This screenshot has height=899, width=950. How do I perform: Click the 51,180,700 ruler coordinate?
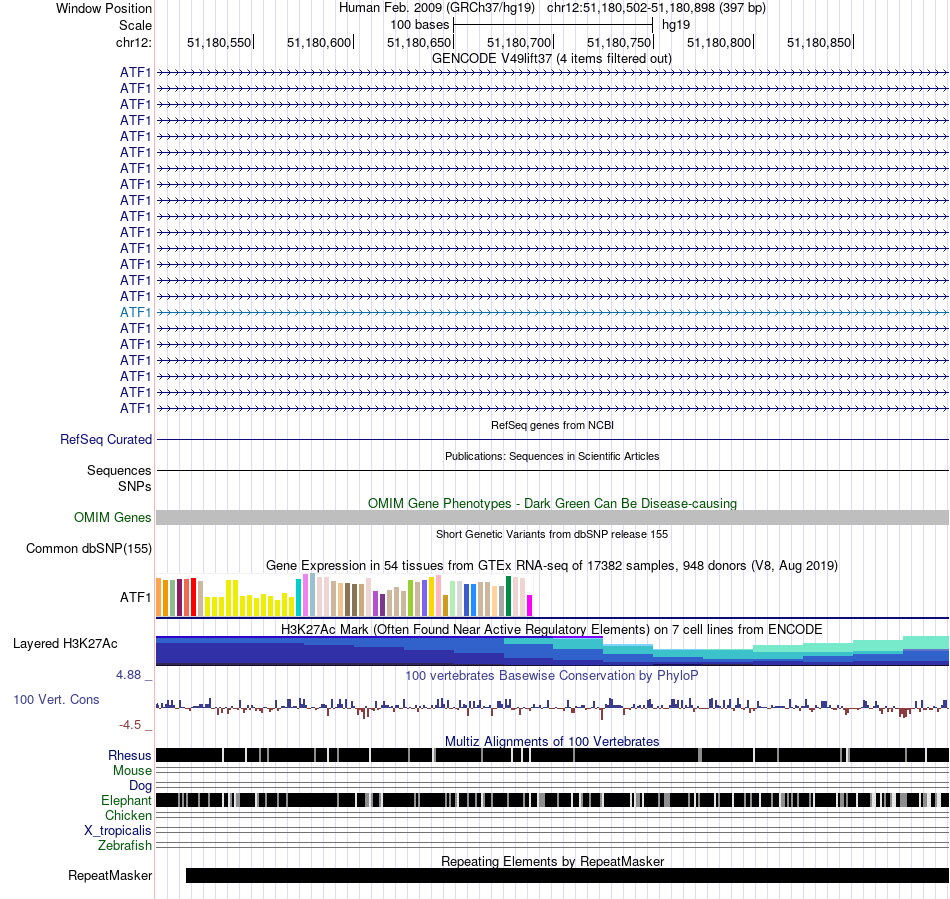[x=519, y=42]
